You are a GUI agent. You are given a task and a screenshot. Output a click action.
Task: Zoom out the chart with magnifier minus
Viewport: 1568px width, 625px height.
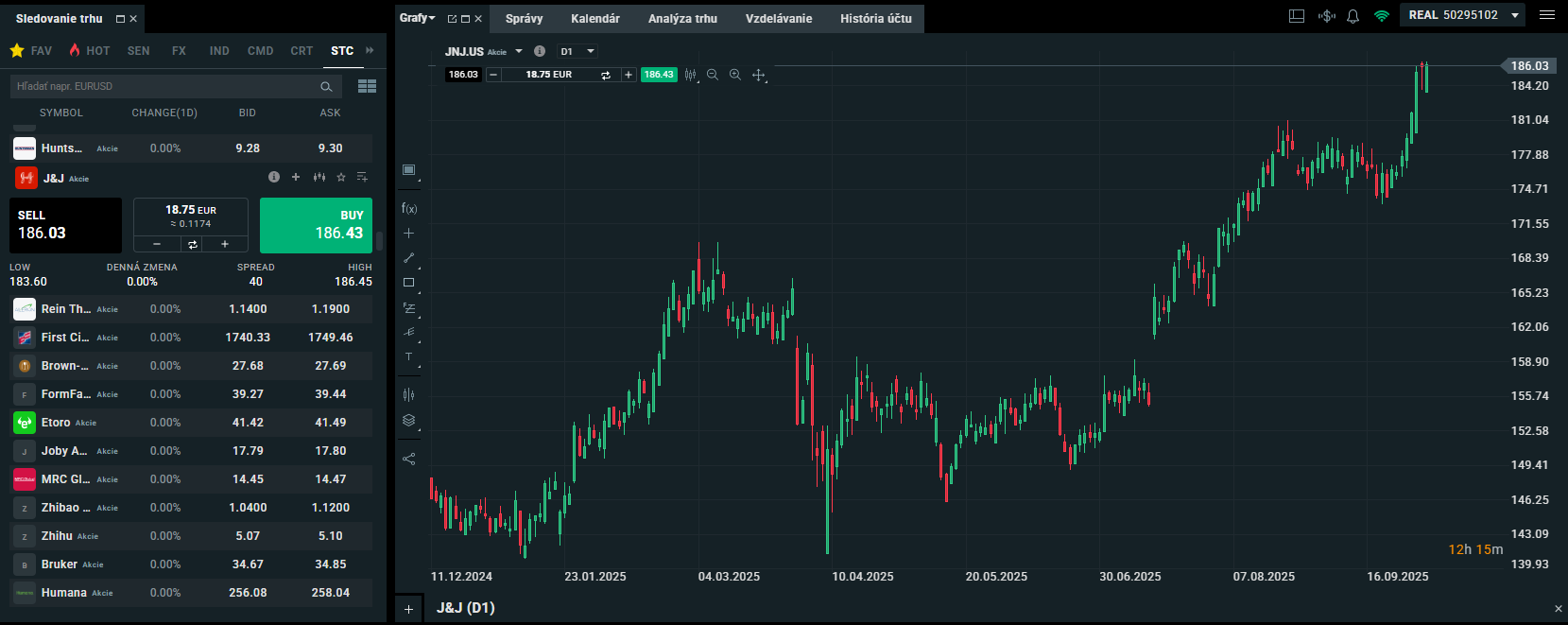click(713, 75)
